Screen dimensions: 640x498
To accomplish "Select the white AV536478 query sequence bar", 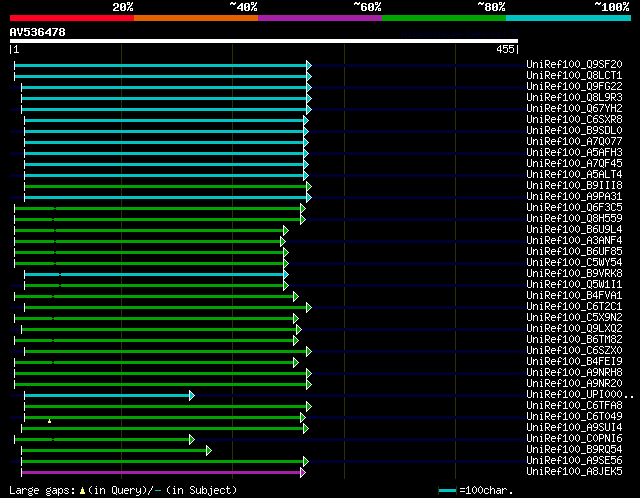I will click(x=264, y=41).
